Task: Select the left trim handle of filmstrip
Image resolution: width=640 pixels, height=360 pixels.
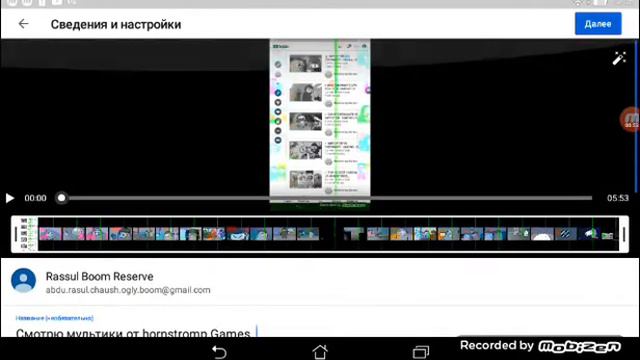Action: pos(16,234)
